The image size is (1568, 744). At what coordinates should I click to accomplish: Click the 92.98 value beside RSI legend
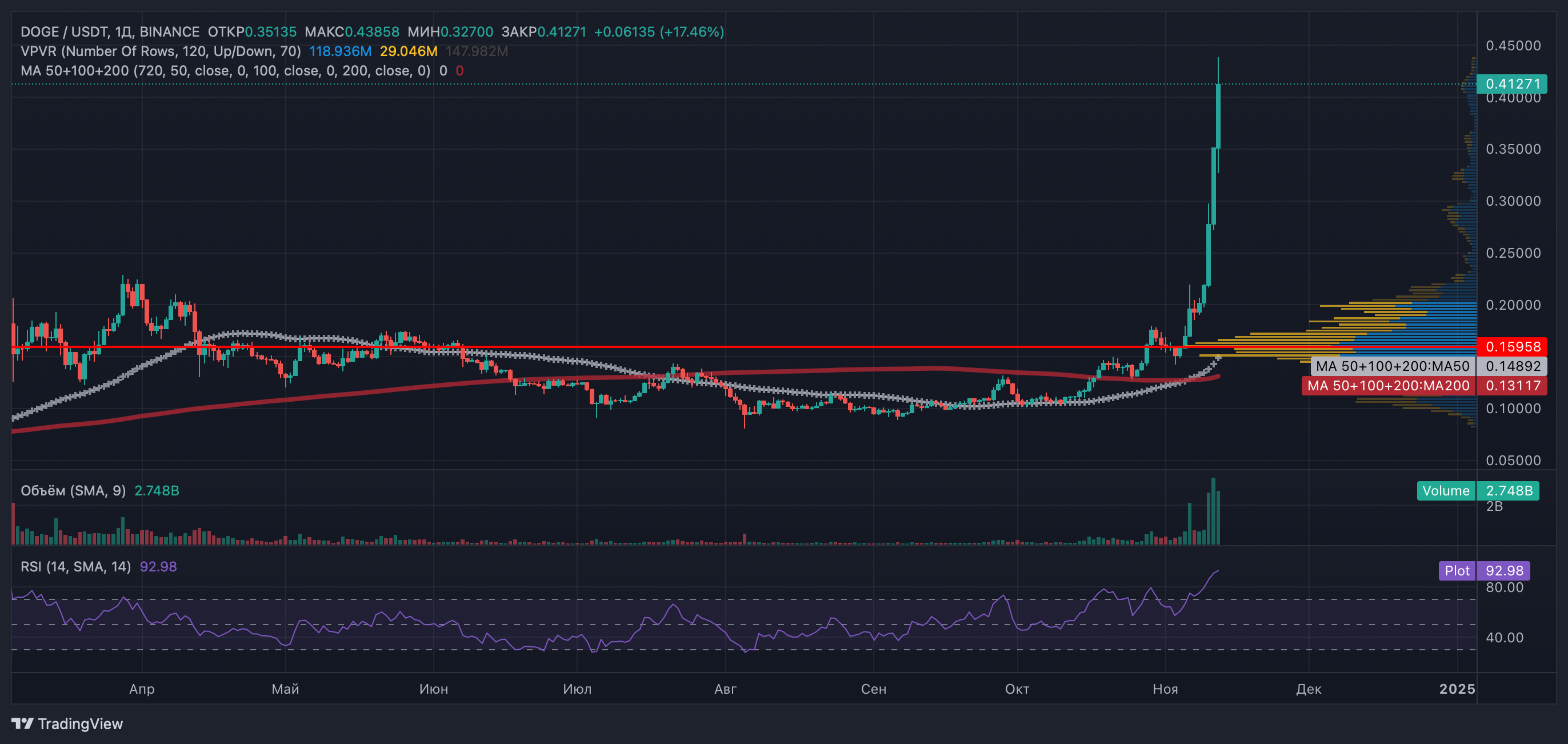[x=158, y=567]
